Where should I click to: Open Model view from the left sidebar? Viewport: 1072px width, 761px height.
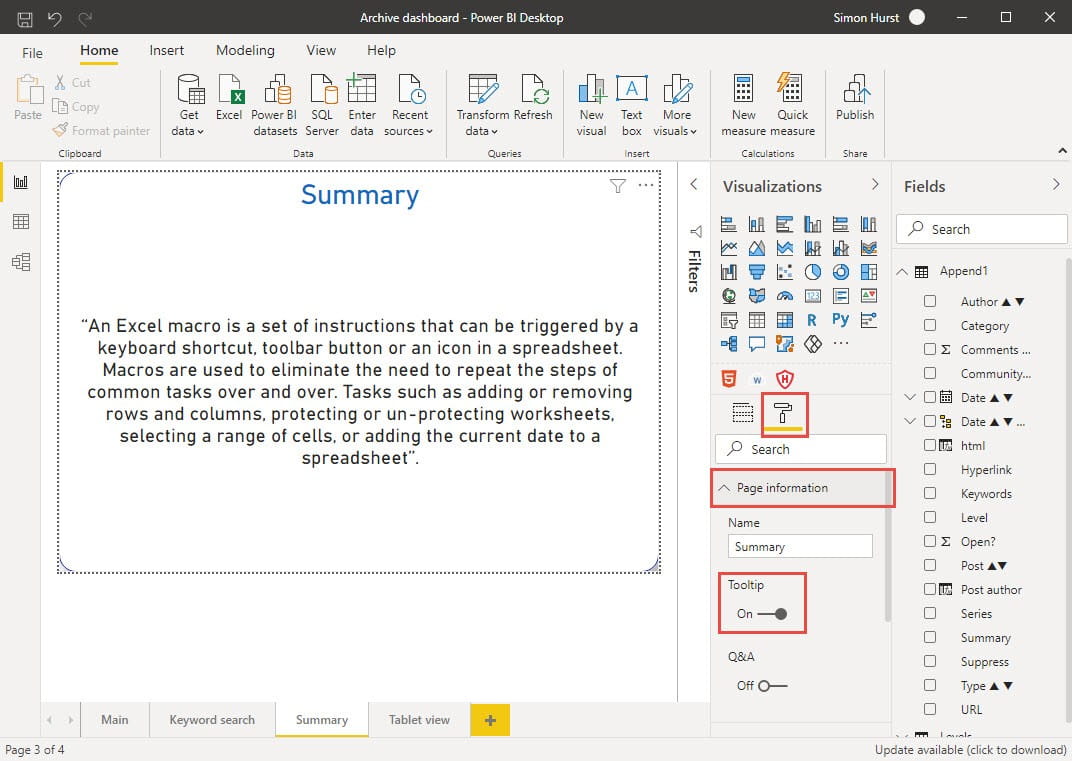click(19, 261)
